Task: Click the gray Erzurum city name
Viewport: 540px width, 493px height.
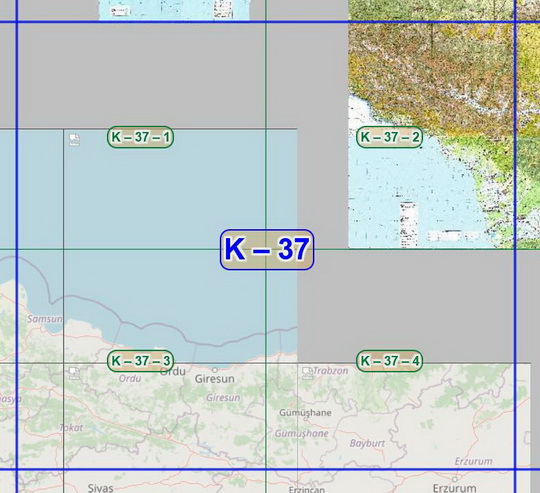Action: coord(455,488)
